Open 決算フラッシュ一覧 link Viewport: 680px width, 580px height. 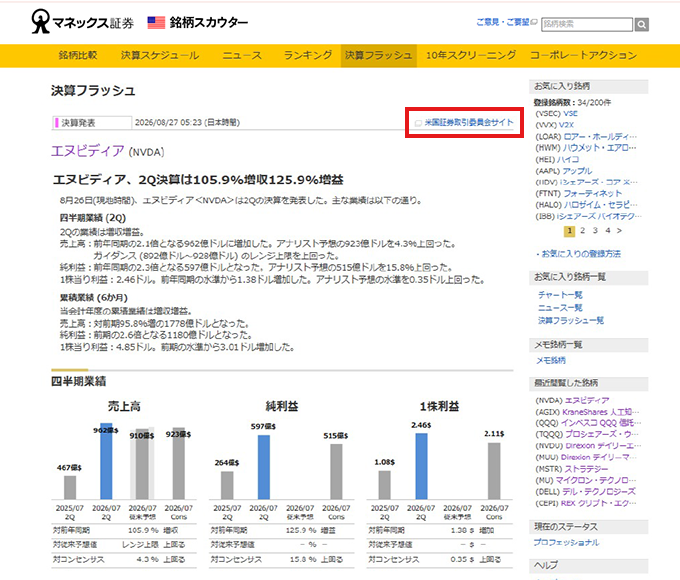point(571,321)
